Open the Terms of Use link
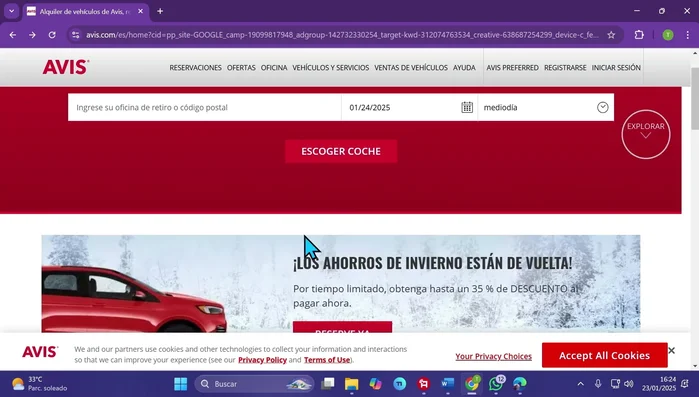 click(x=327, y=360)
